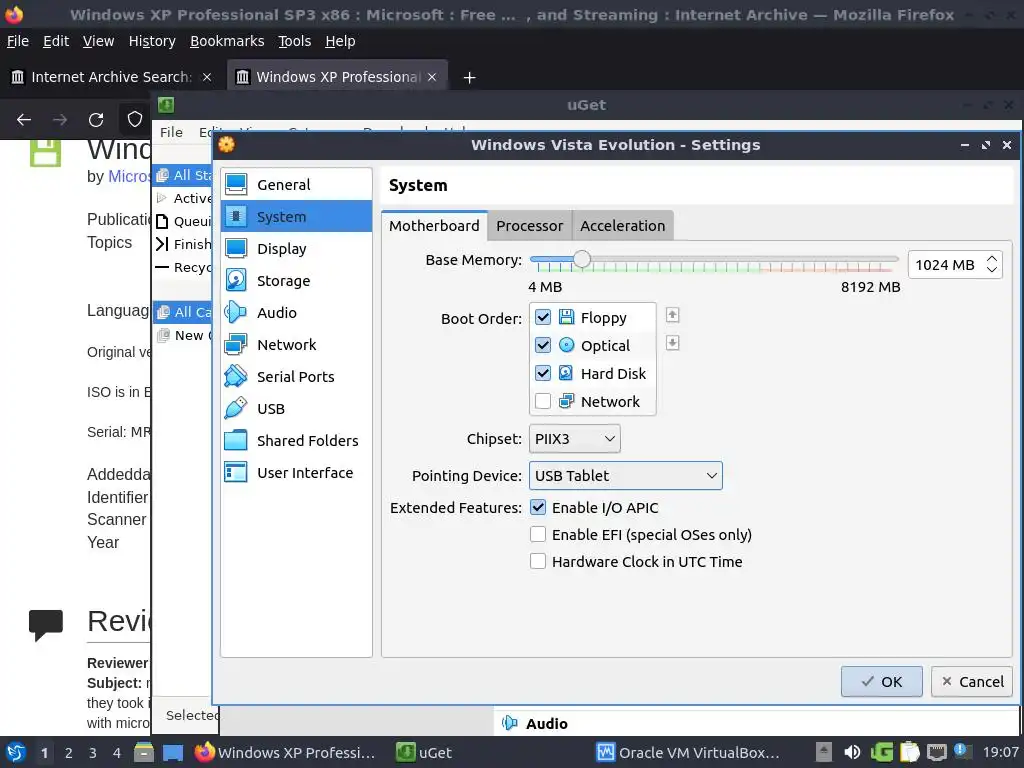The width and height of the screenshot is (1024, 768).
Task: Uncheck the Hard Disk boot checkbox
Action: click(x=543, y=373)
